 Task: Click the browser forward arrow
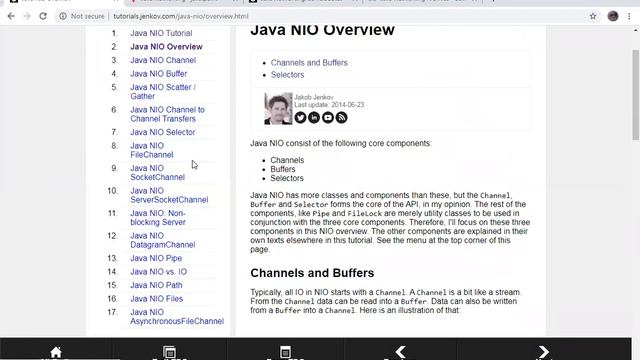[x=27, y=16]
